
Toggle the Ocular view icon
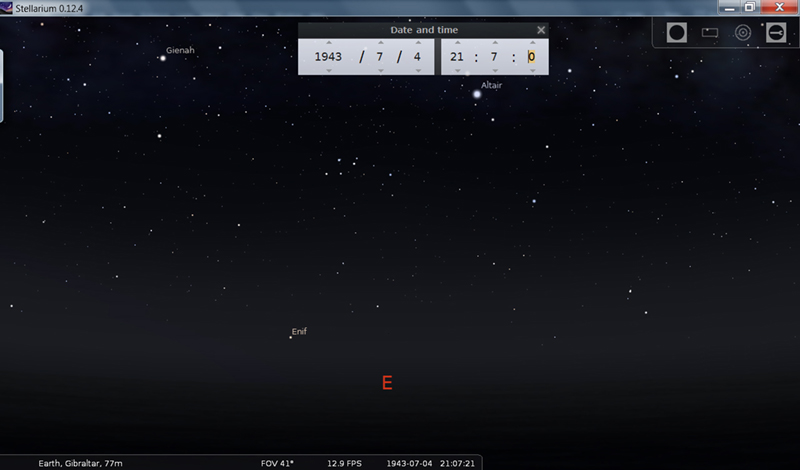click(677, 33)
